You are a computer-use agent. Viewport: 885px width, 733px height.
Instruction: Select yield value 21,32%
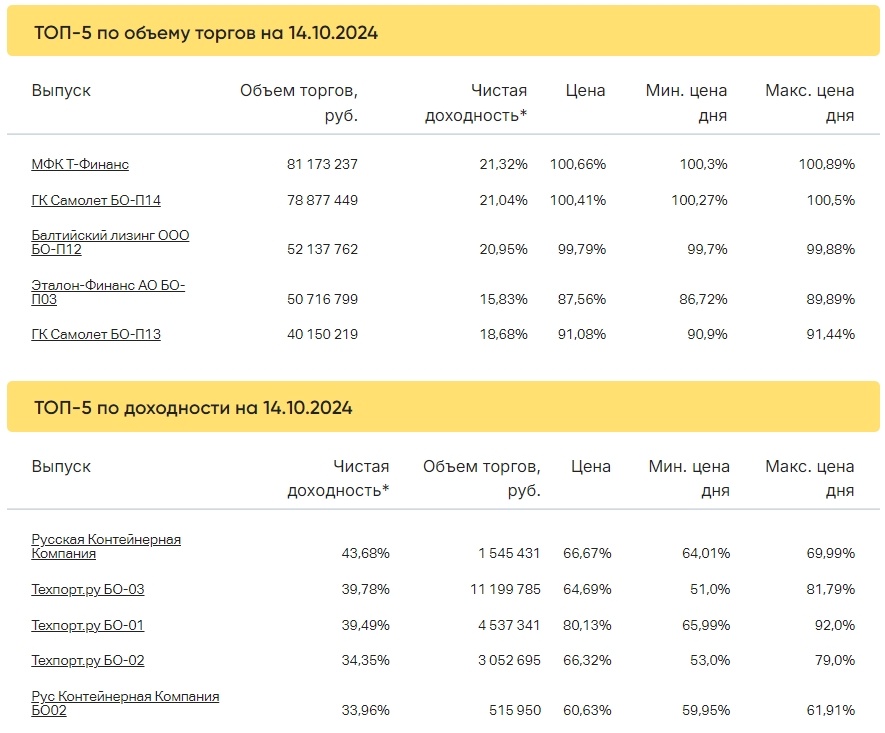click(x=503, y=164)
